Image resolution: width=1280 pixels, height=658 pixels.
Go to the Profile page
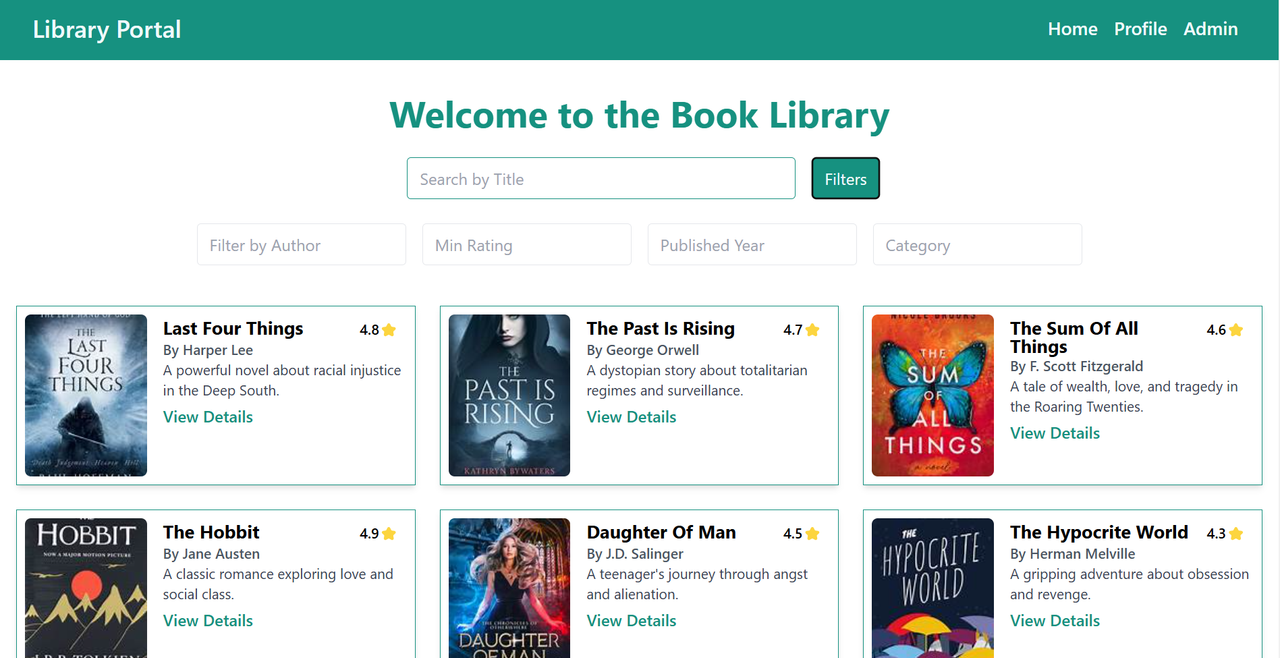[x=1141, y=29]
